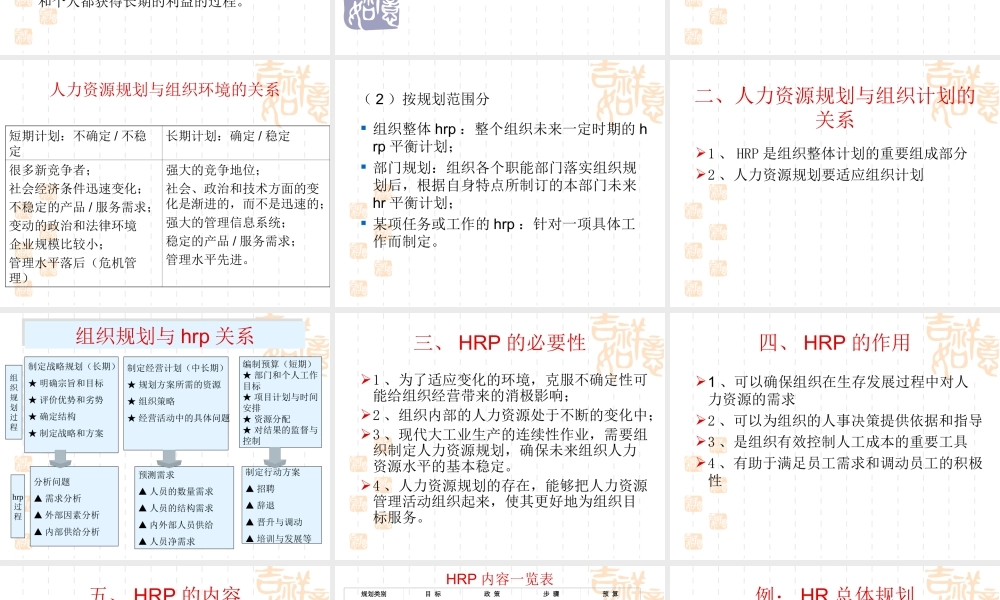Click point 4、人力资源规划的存在
Image resolution: width=1000 pixels, height=600 pixels.
[x=510, y=501]
